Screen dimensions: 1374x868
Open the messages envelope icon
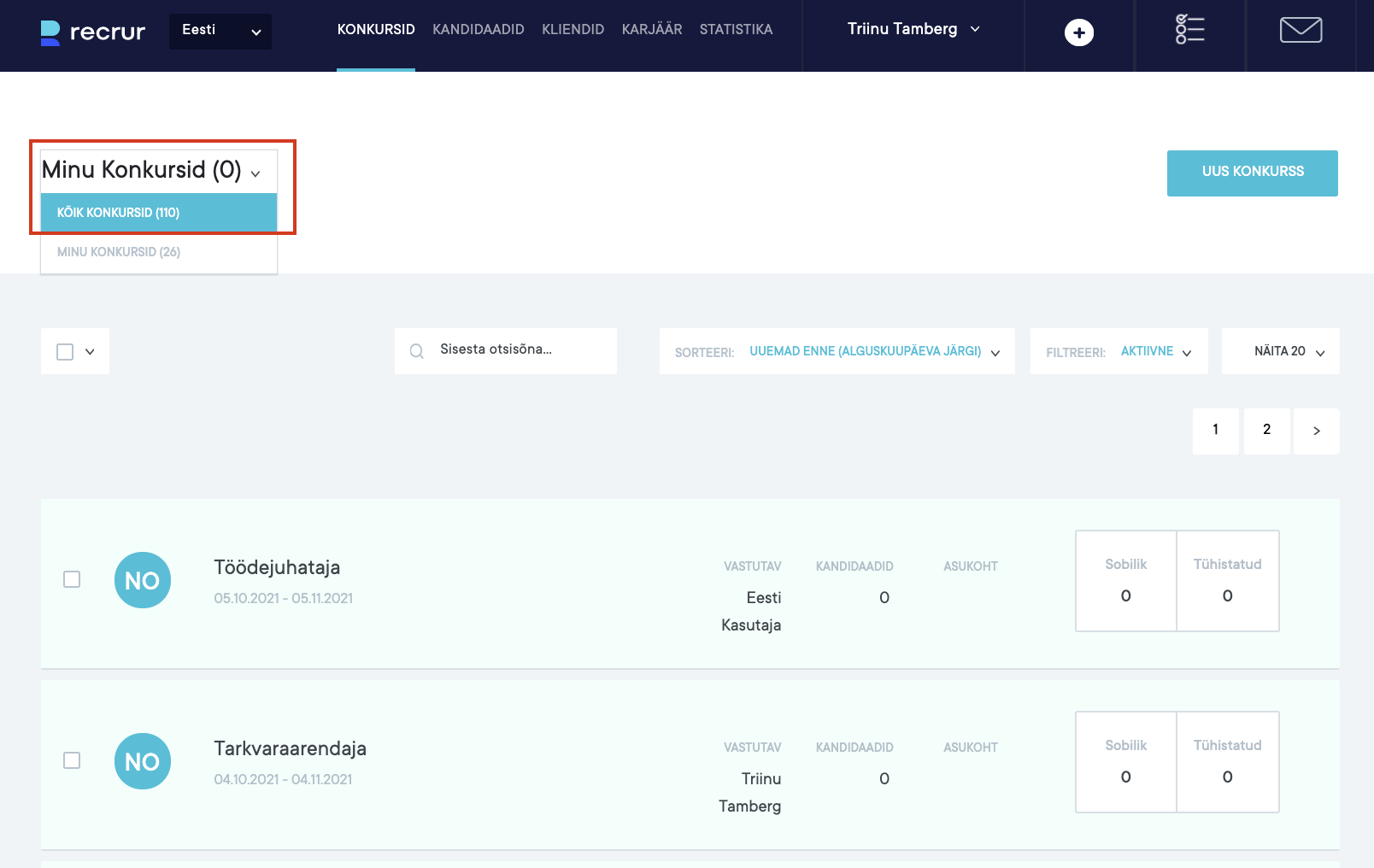tap(1301, 30)
